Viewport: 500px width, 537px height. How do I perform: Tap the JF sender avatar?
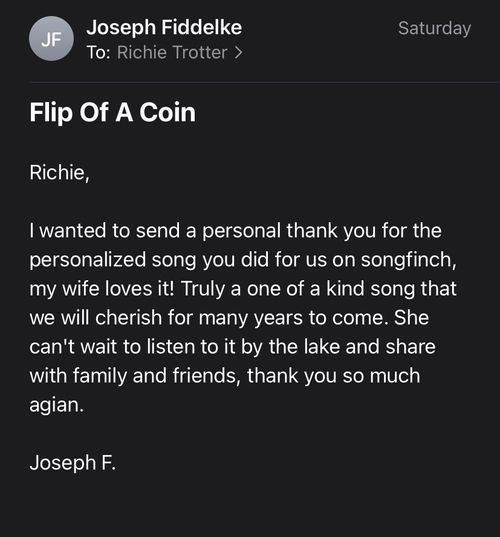[x=51, y=38]
